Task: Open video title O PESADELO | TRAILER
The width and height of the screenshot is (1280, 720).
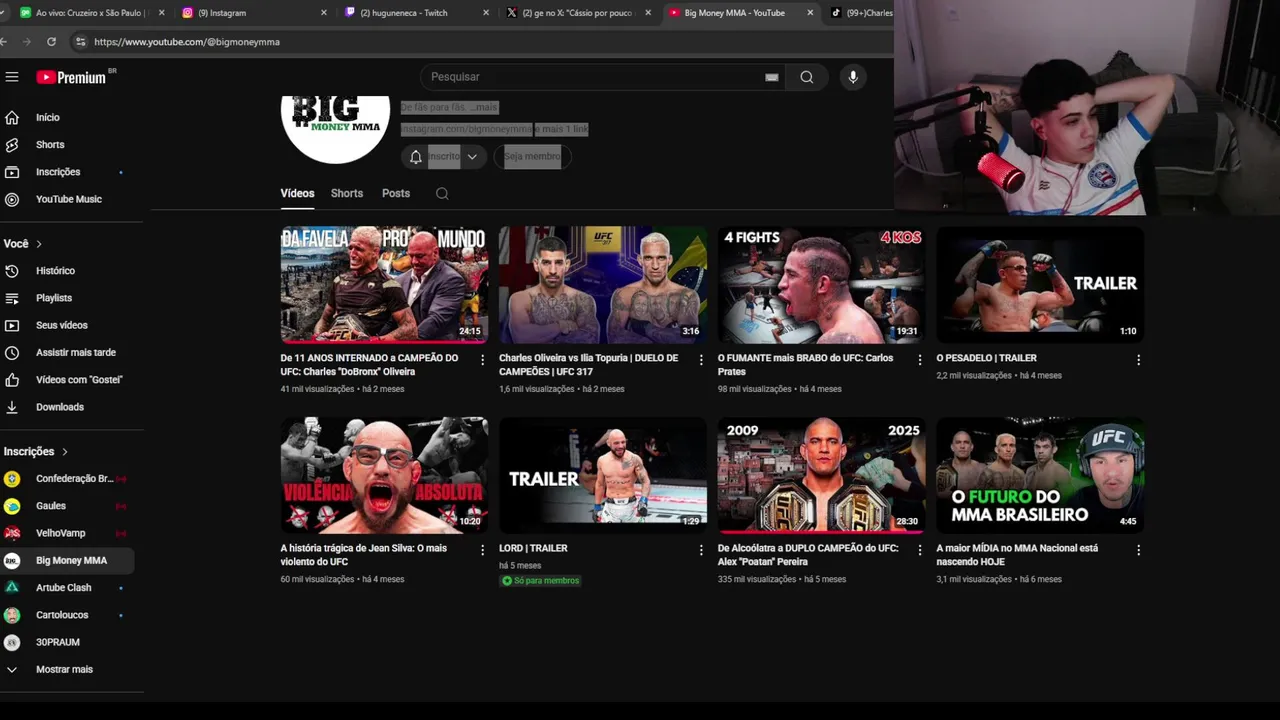Action: pyautogui.click(x=986, y=358)
